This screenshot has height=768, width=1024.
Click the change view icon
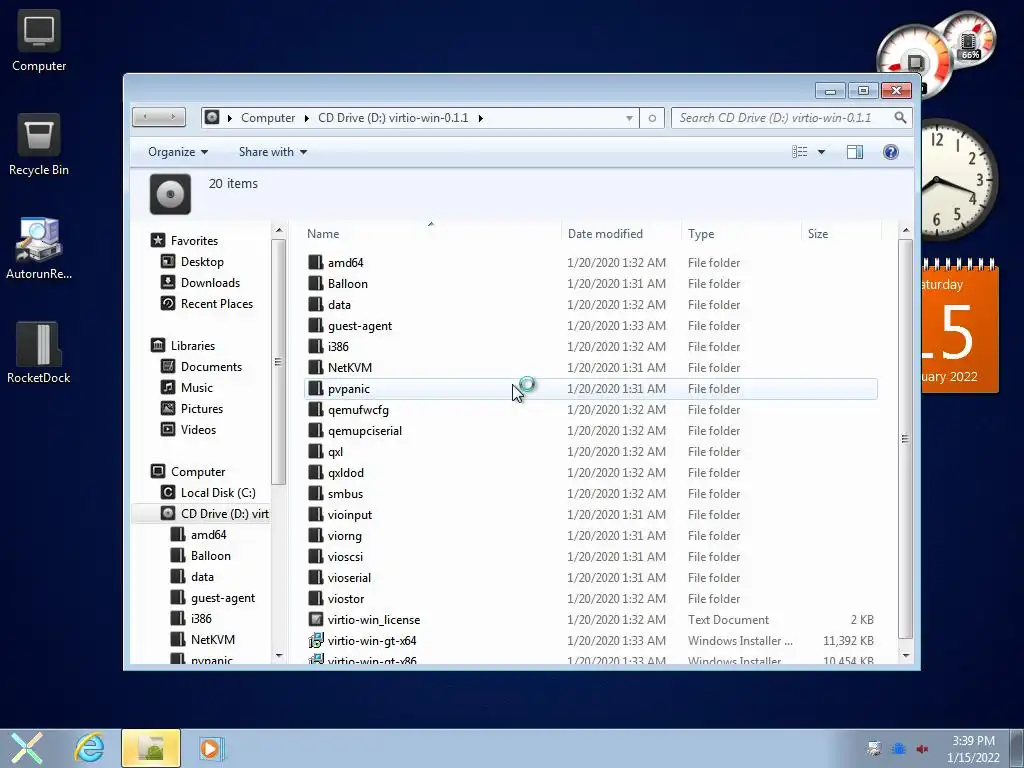[x=799, y=152]
